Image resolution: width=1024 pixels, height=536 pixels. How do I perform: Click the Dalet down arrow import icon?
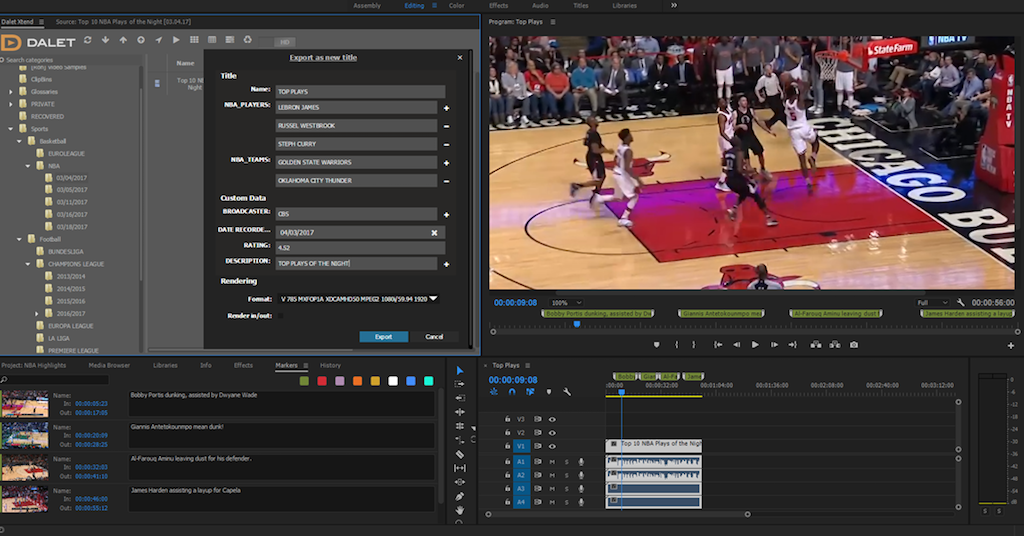click(x=105, y=40)
